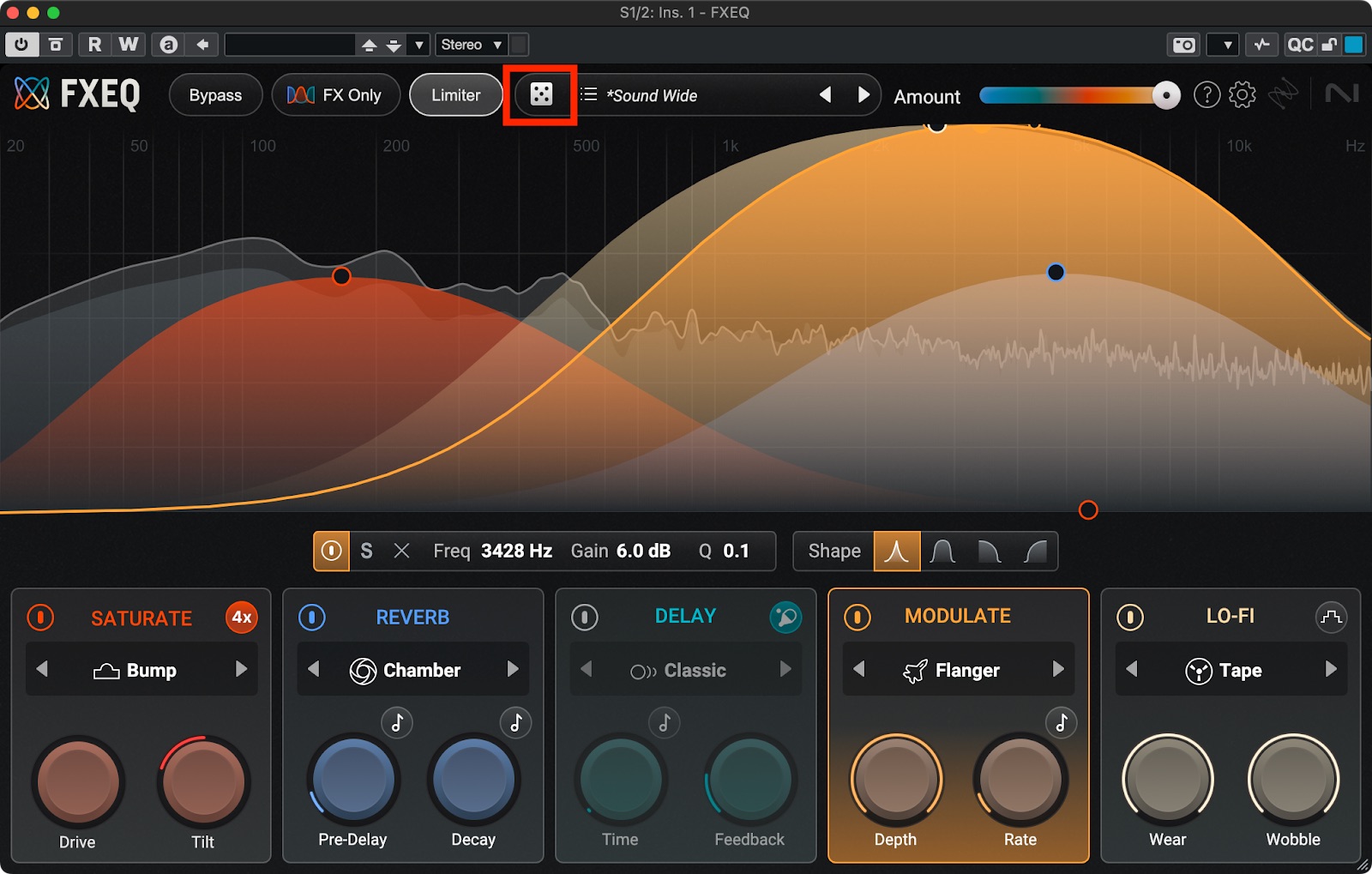Click the Saturate Drive knob
Viewport: 1372px width, 874px height.
[x=78, y=781]
